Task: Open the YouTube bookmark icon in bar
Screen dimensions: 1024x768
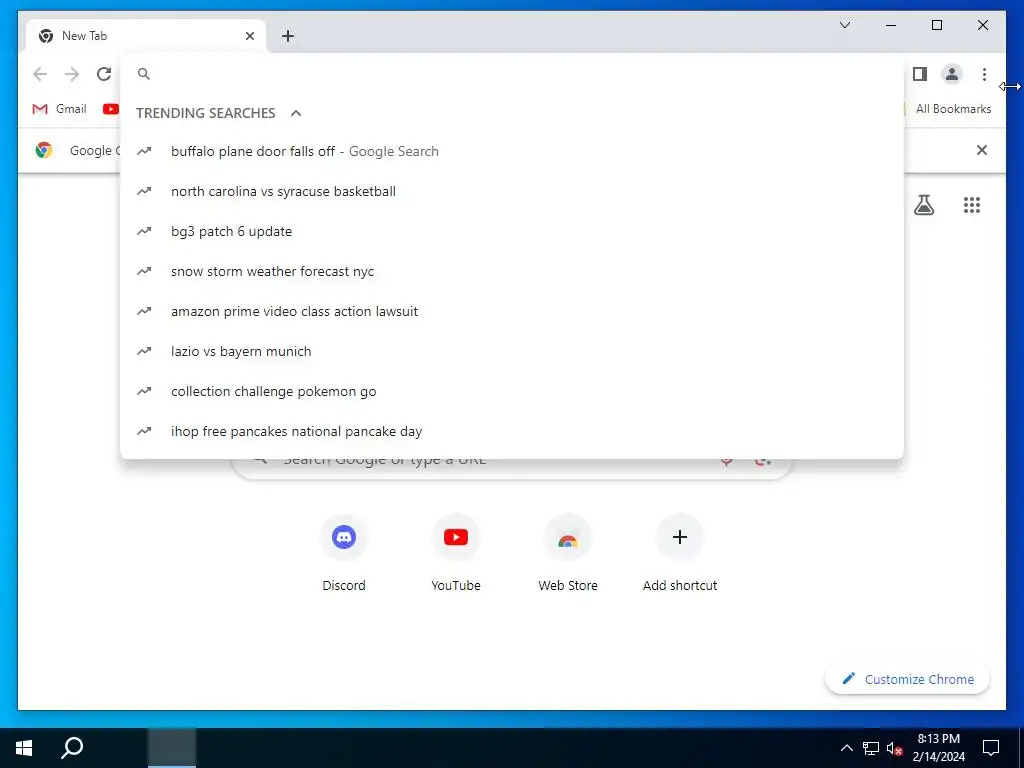Action: 111,109
